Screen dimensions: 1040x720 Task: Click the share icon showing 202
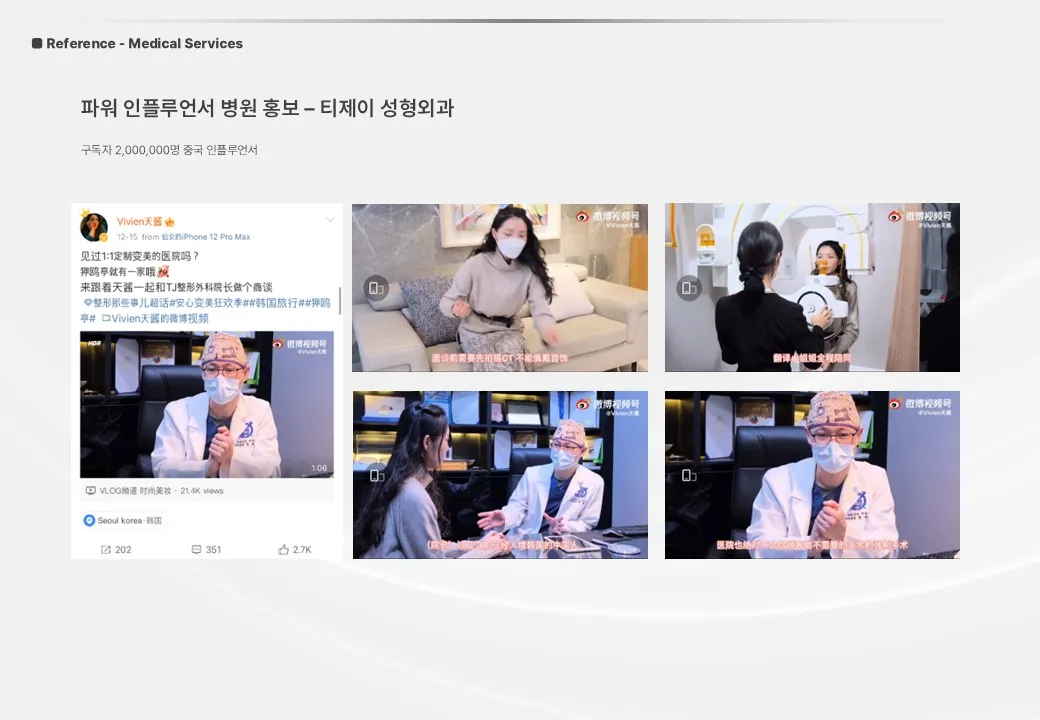(x=106, y=550)
